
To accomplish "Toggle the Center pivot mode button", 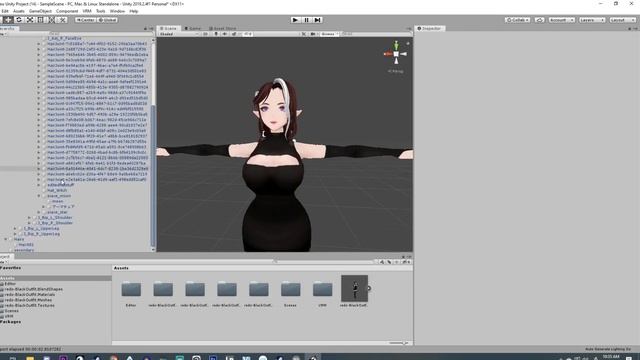I will pyautogui.click(x=85, y=20).
